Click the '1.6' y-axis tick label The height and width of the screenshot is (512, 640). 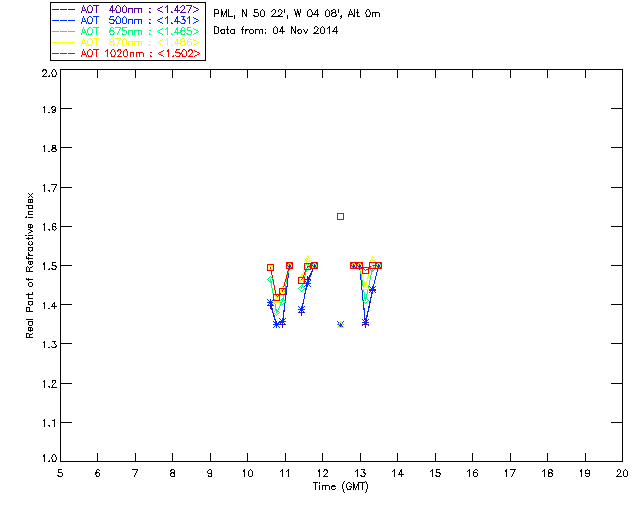49,227
